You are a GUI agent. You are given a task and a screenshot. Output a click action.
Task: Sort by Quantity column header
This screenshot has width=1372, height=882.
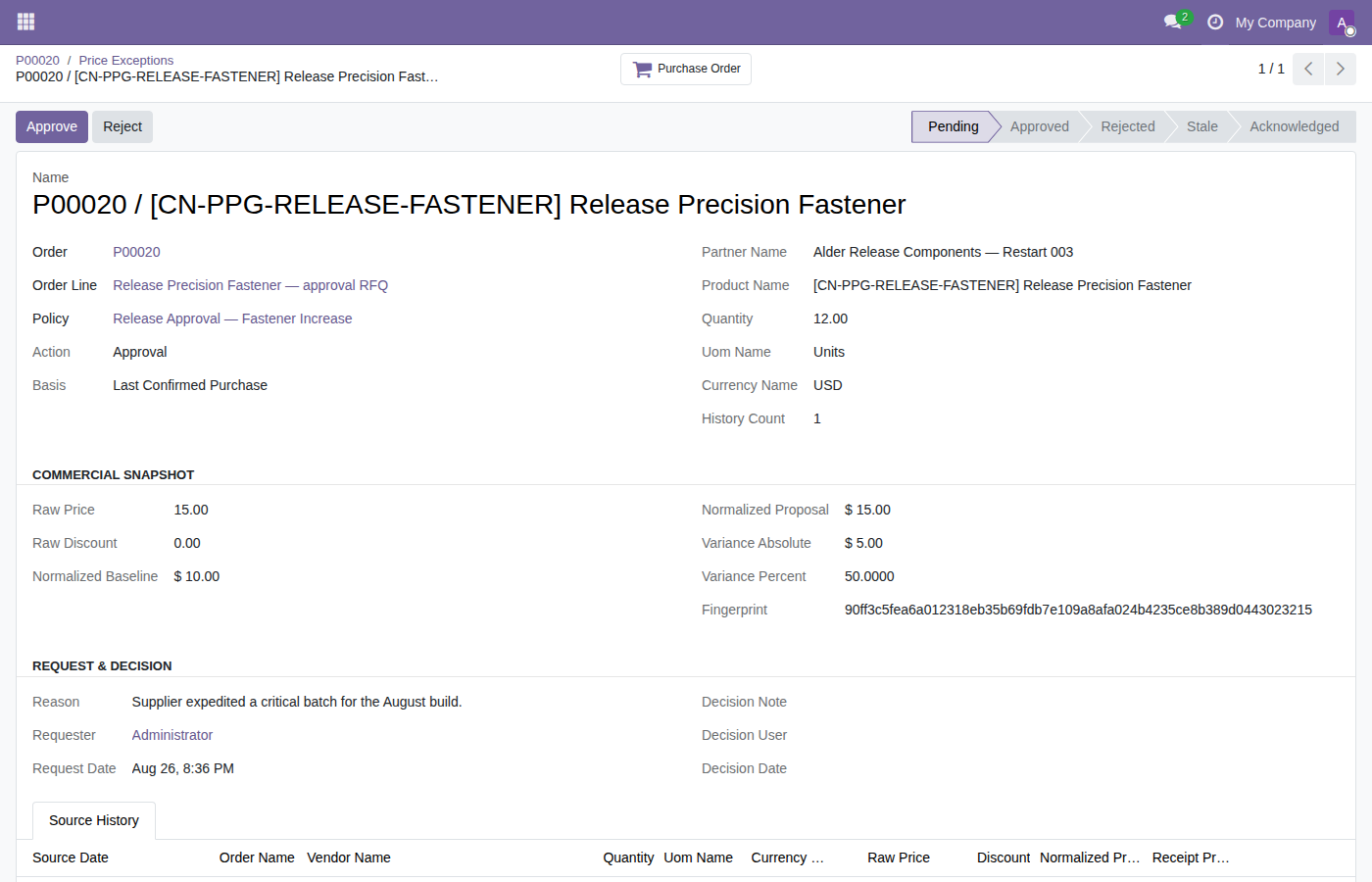point(628,857)
